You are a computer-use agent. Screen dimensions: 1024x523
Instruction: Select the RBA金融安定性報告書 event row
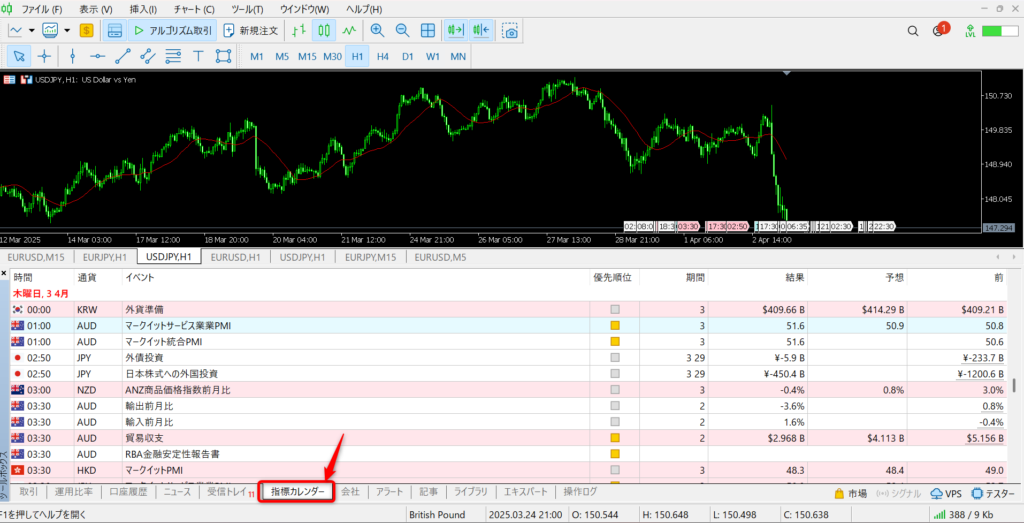509,454
